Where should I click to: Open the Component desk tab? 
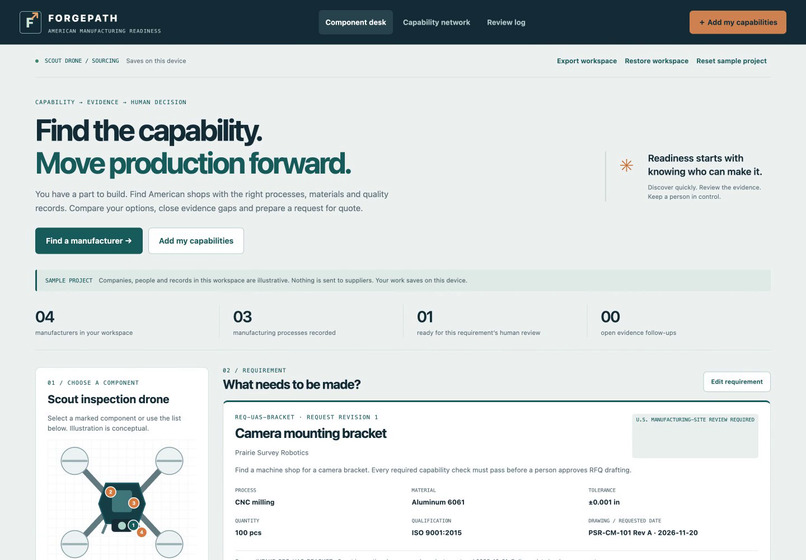(356, 22)
